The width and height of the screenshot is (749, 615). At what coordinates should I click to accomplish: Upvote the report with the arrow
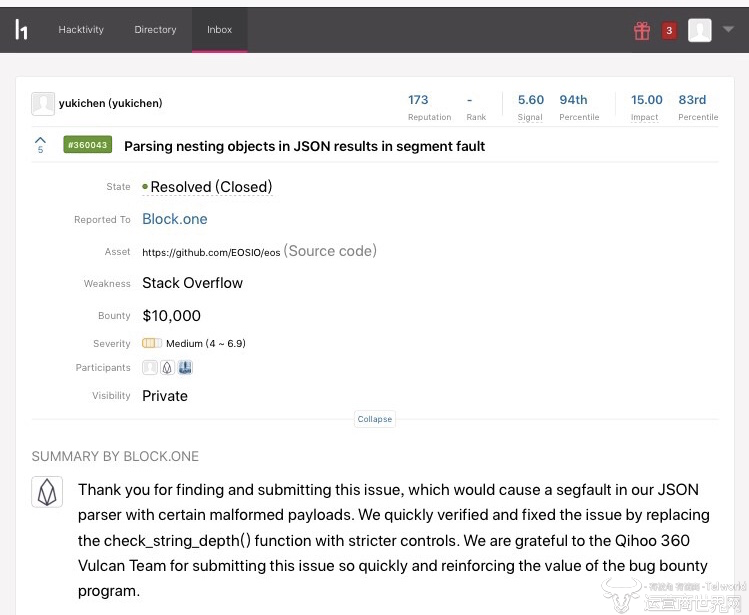point(40,140)
